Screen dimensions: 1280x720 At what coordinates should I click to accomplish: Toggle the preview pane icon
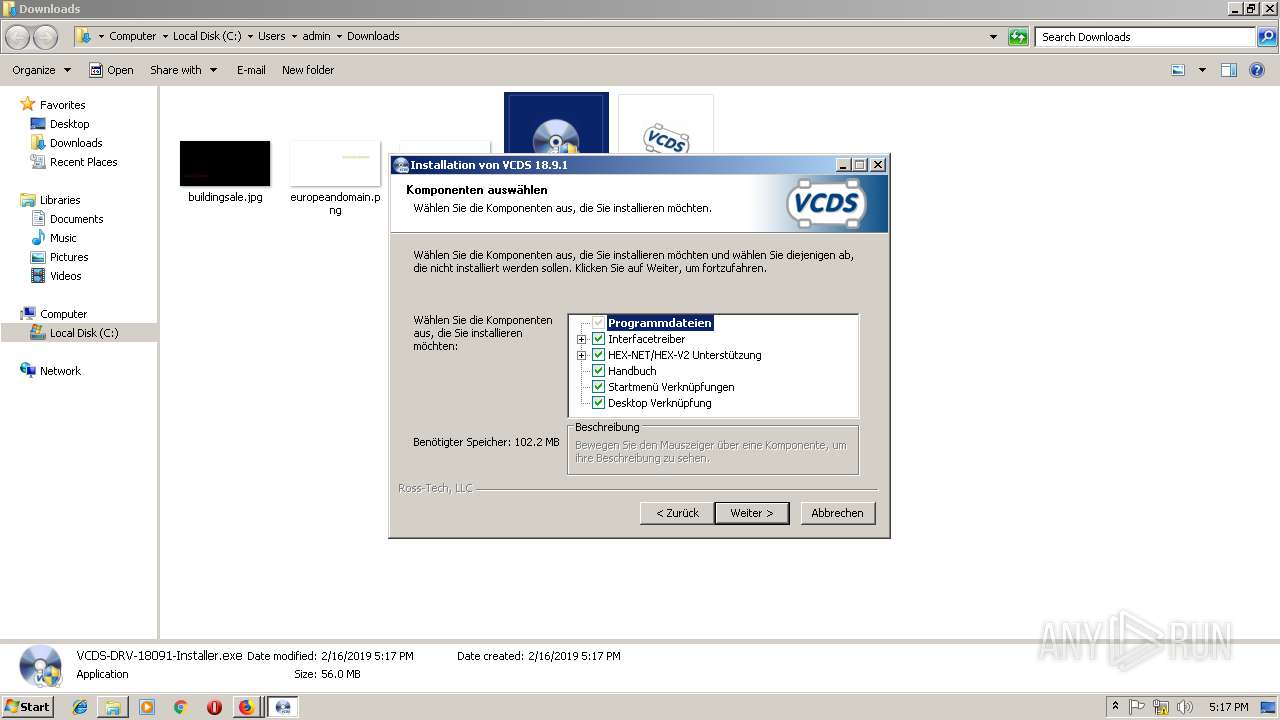(x=1229, y=70)
